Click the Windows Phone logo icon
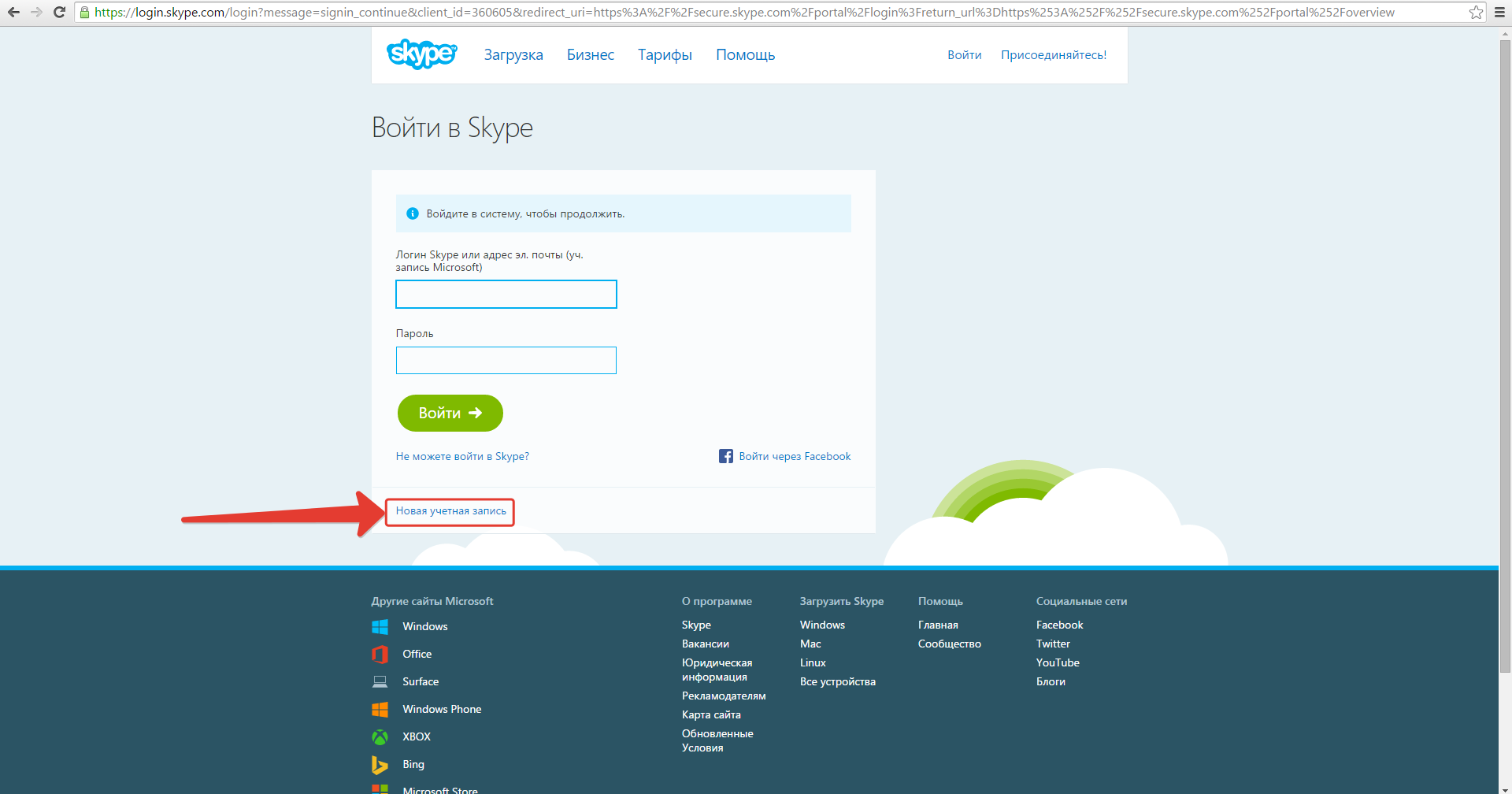The width and height of the screenshot is (1512, 794). click(380, 709)
